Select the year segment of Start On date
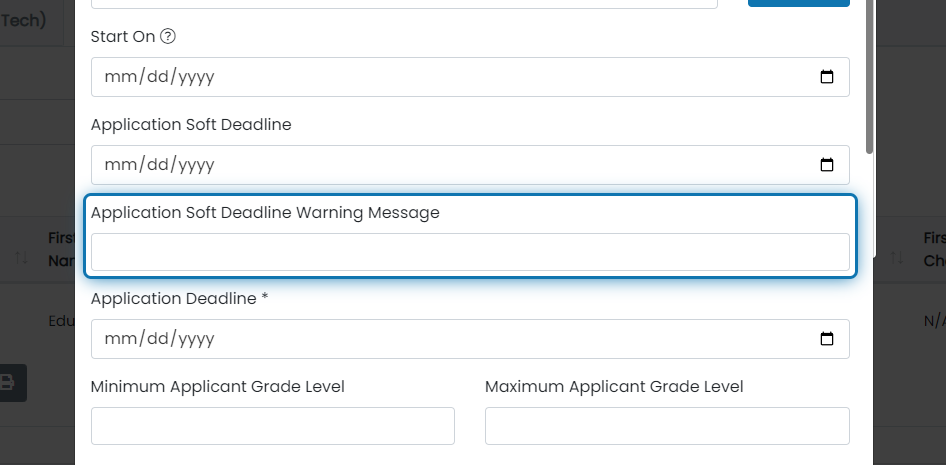The image size is (946, 465). [196, 77]
